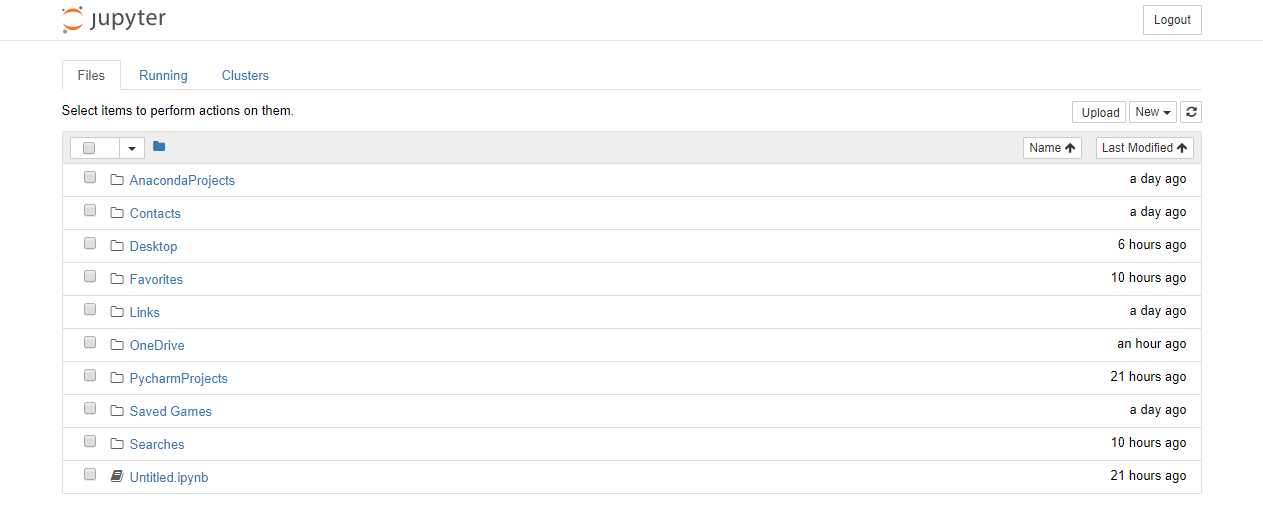Click the folder icon beside OneDrive

116,345
